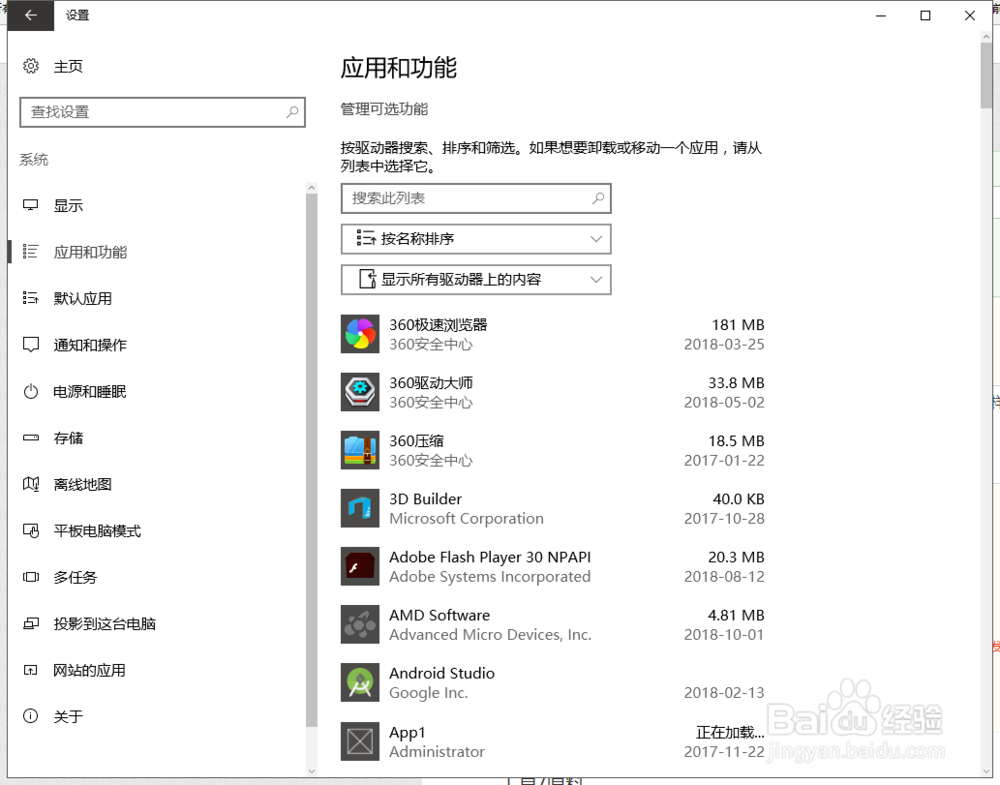This screenshot has height=785, width=1000.
Task: Open 管理可选功能 link
Action: point(384,109)
